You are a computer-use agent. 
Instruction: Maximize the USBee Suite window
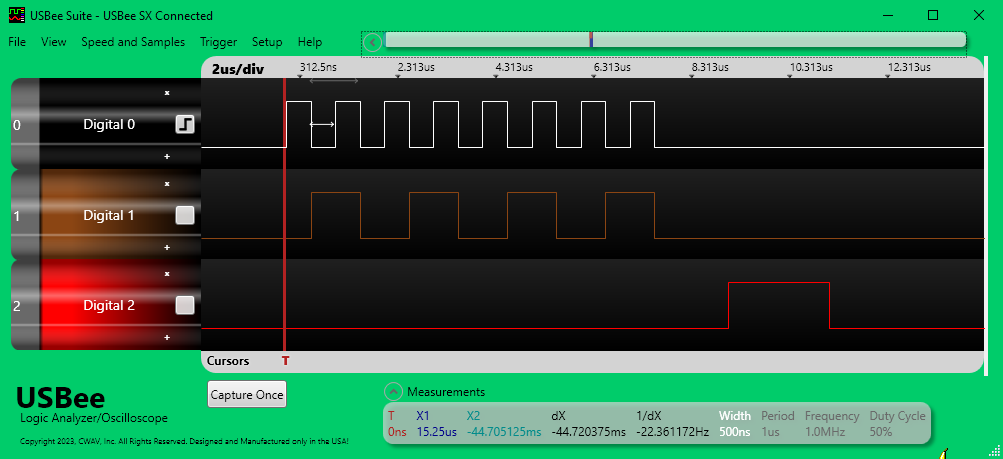tap(933, 15)
